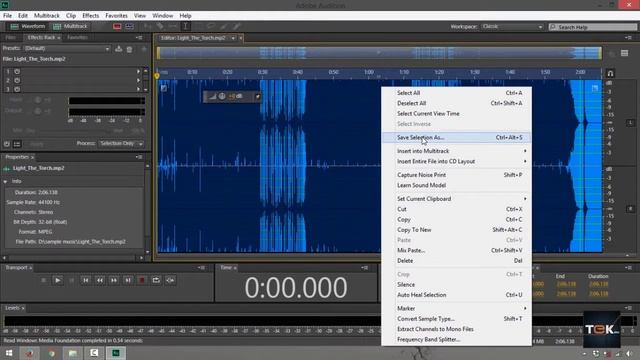
Task: Delete preset with the trash icon
Action: click(x=129, y=49)
